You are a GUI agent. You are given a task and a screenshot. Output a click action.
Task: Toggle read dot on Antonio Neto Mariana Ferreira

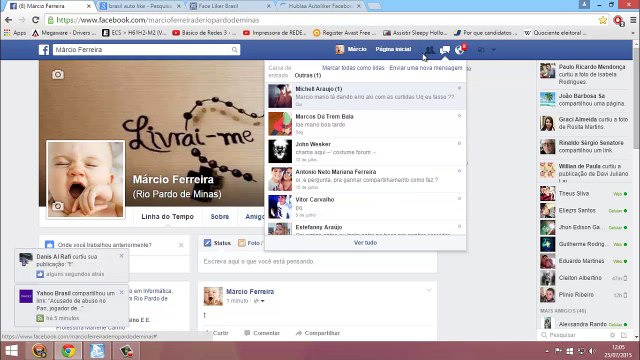coord(459,171)
